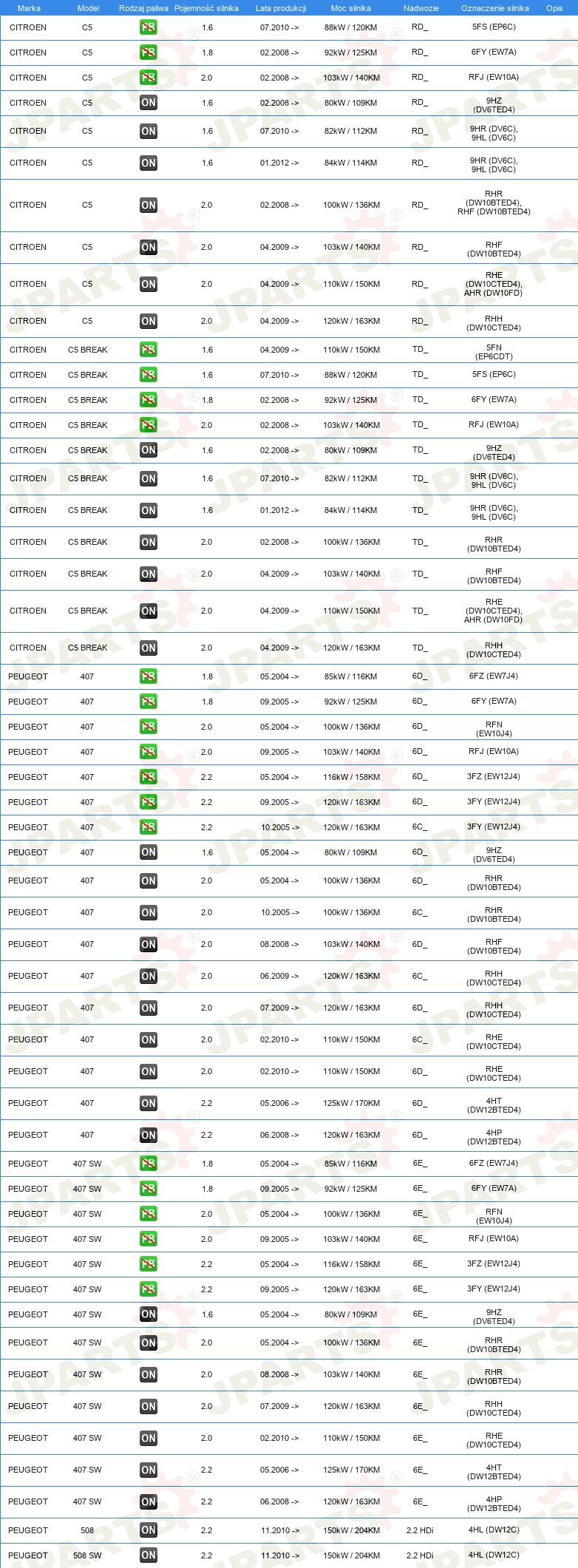
Task: Click the 'Lata produkcji' column header
Action: [281, 8]
